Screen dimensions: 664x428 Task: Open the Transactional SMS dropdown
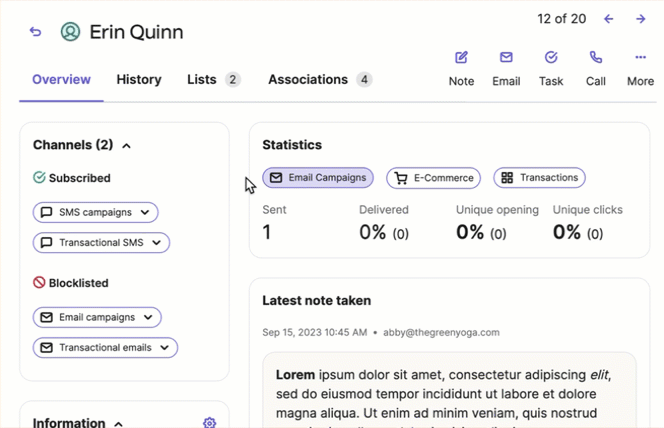click(101, 243)
